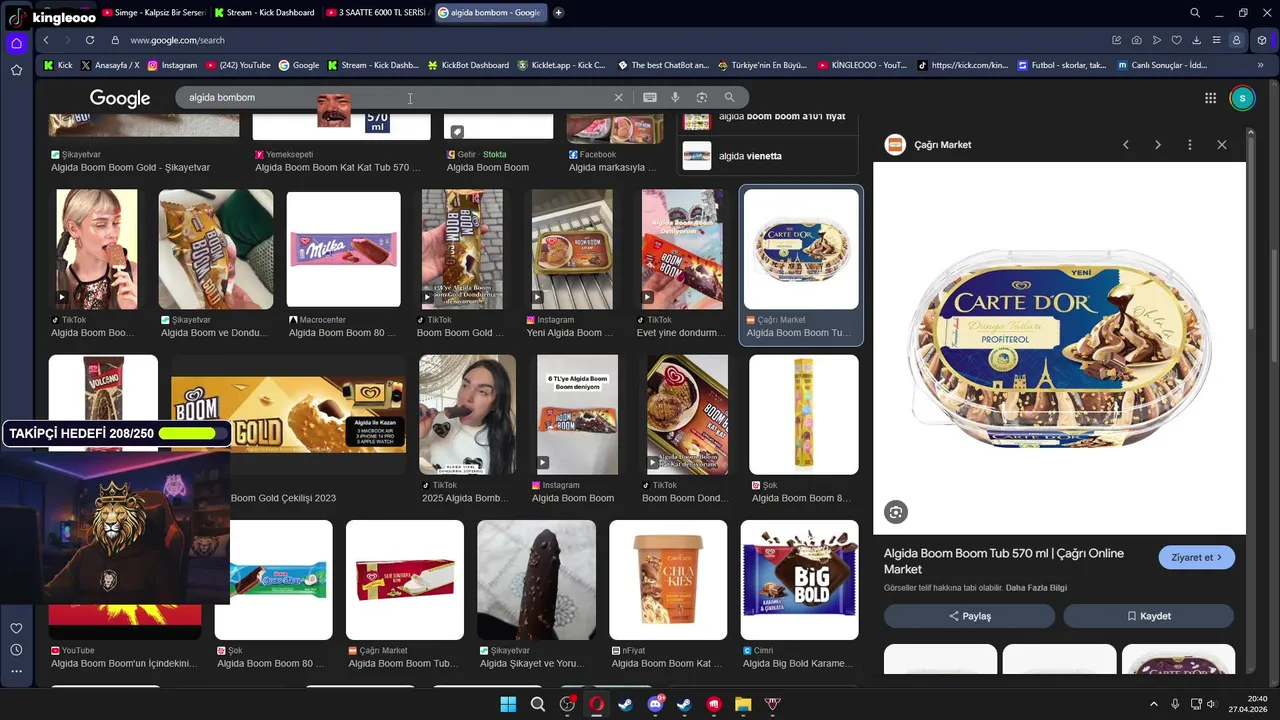Open the preview panel three-dot options menu
Image resolution: width=1280 pixels, height=720 pixels.
tap(1190, 145)
